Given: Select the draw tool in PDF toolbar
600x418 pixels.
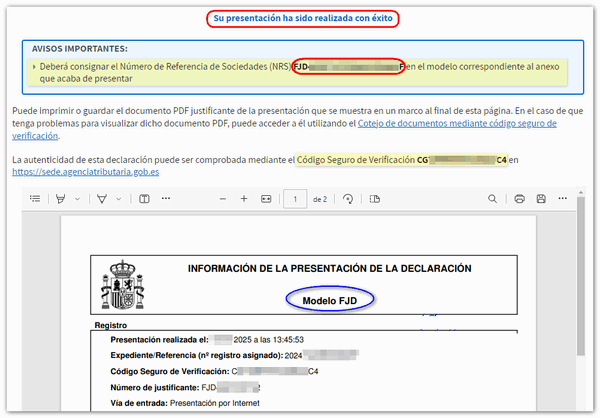Looking at the screenshot, I should tap(101, 199).
